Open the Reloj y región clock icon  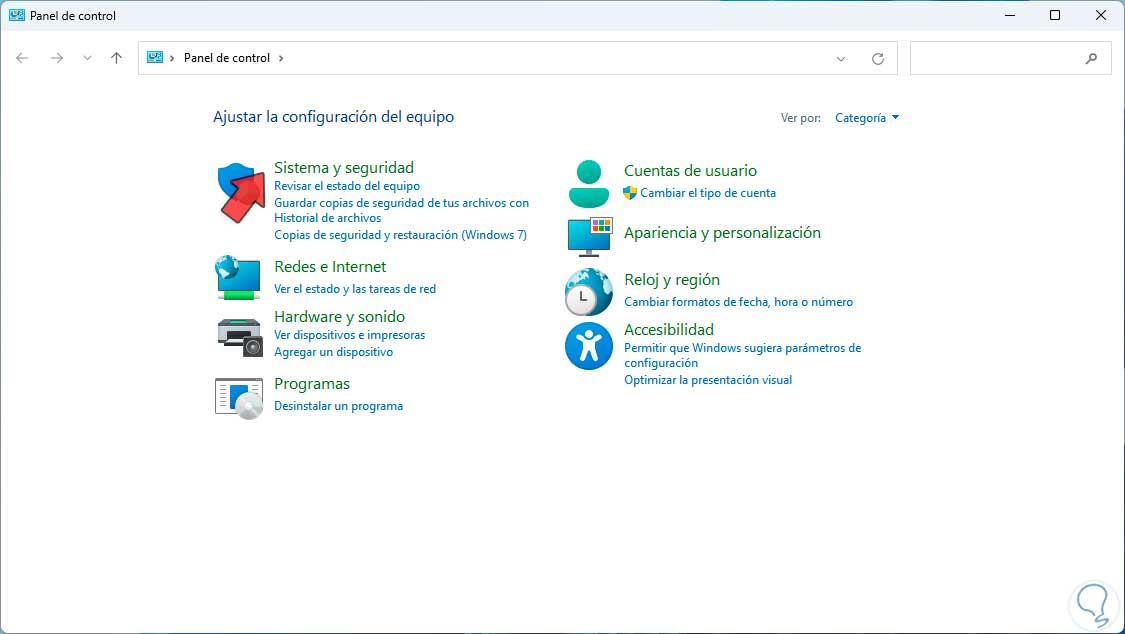tap(588, 292)
